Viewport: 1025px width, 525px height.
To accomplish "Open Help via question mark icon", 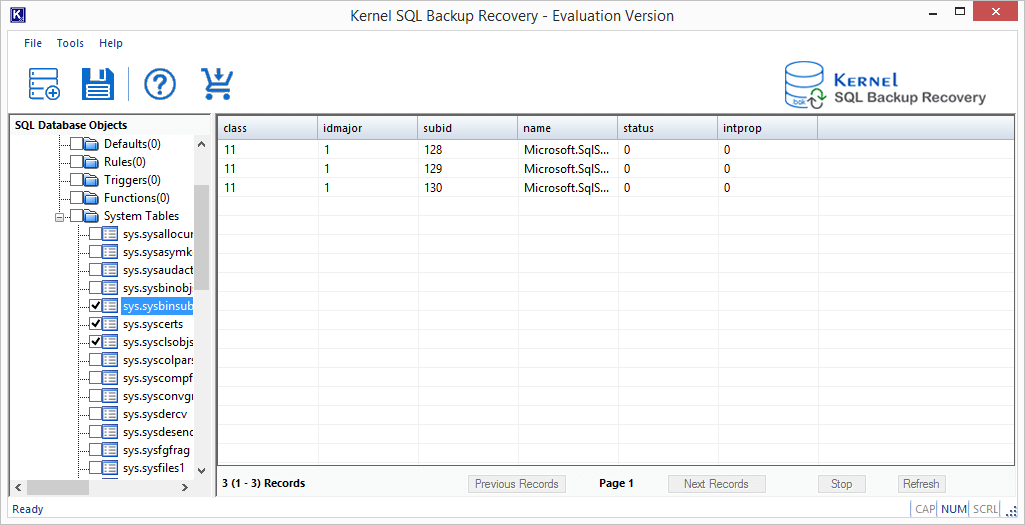I will click(160, 84).
